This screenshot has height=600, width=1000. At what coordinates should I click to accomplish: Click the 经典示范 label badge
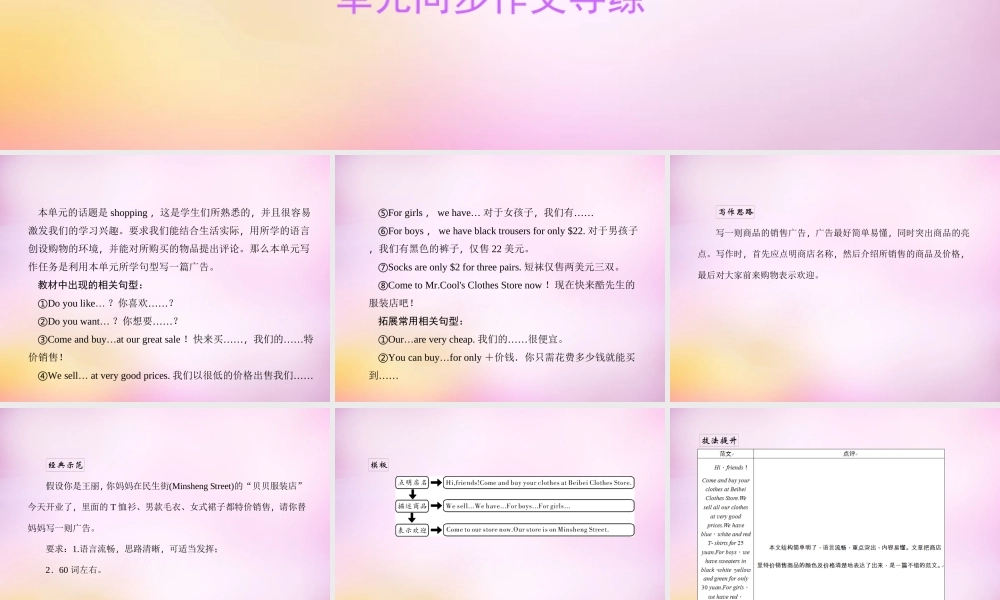[64, 464]
